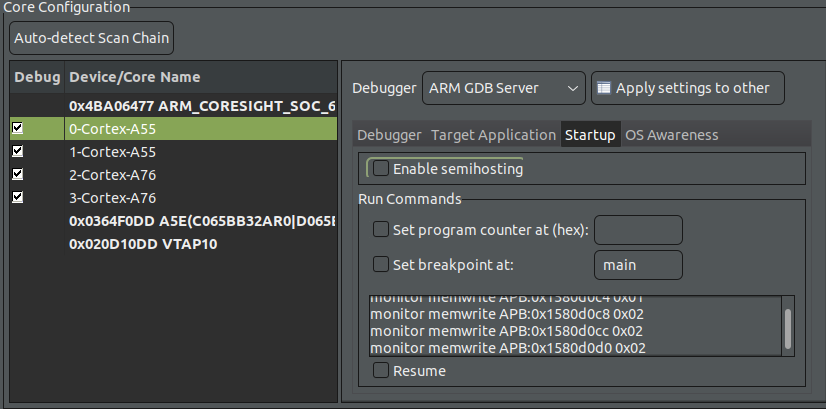
Task: Switch to the Debugger tab
Action: pyautogui.click(x=389, y=135)
